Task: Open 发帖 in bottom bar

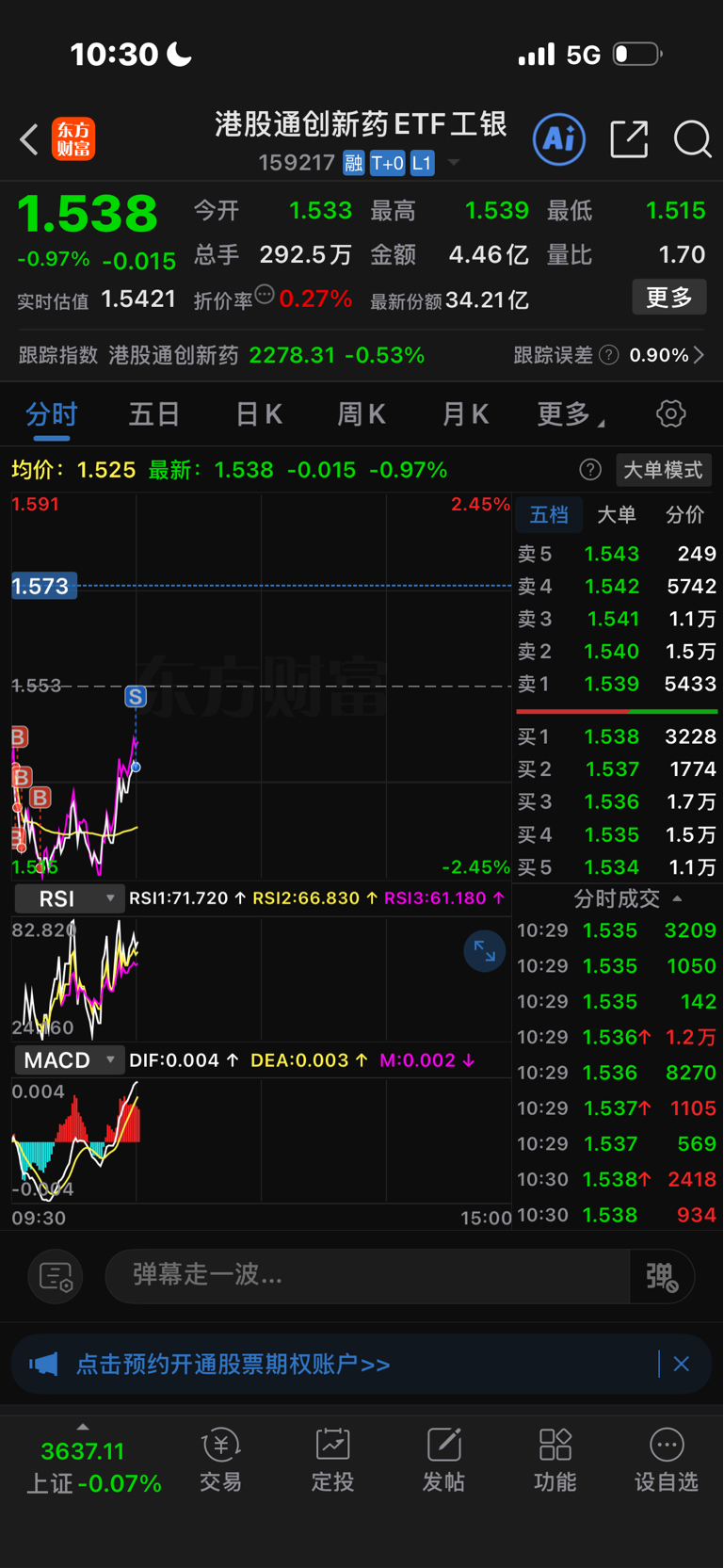Action: [x=443, y=1461]
